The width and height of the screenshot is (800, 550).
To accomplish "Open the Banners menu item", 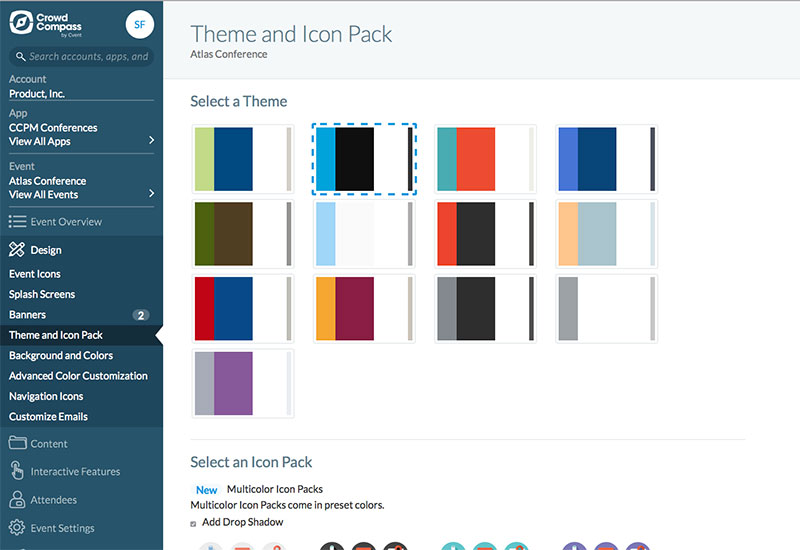I will pos(28,315).
